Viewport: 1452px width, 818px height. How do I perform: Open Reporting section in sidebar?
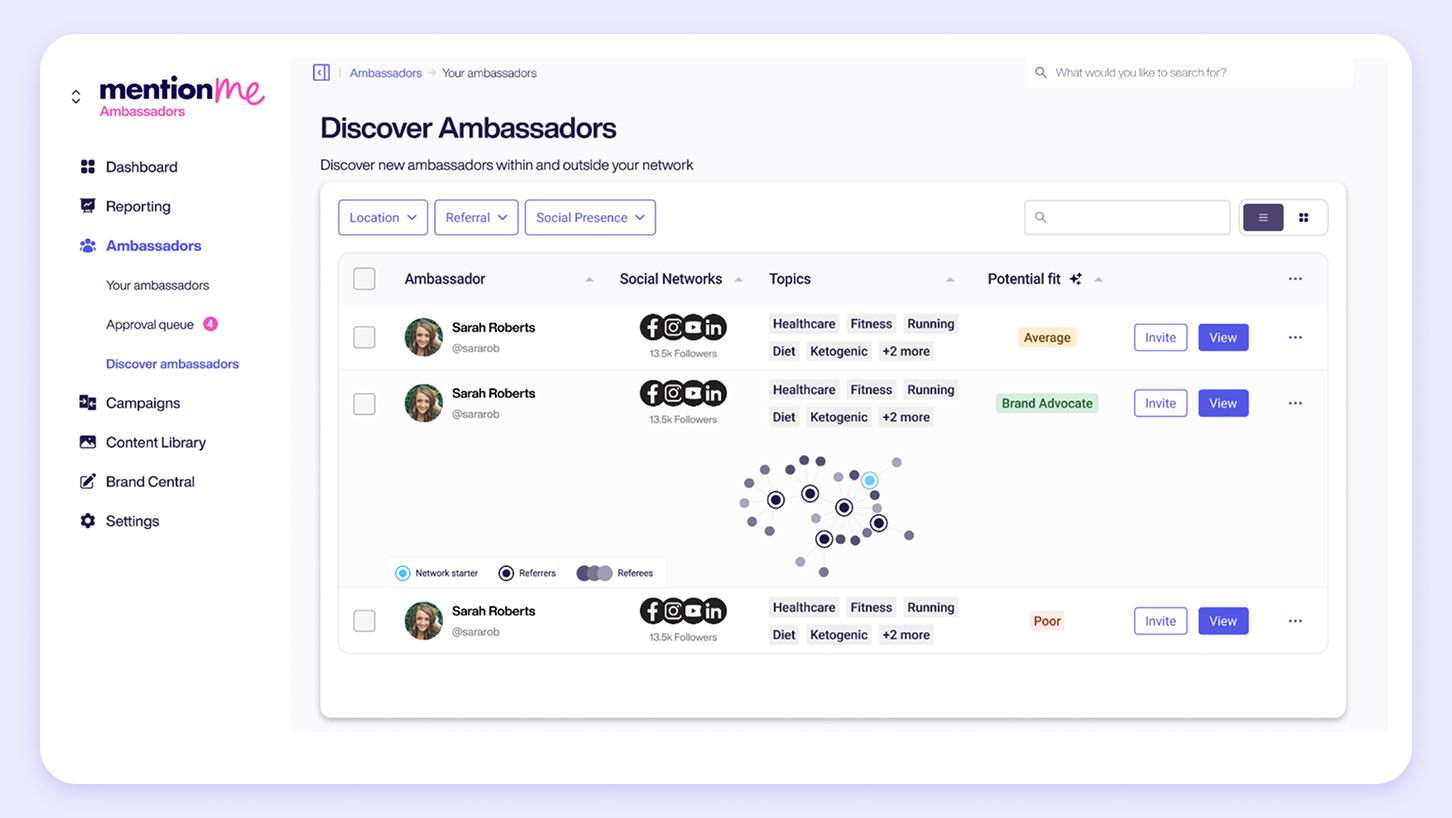pos(138,206)
